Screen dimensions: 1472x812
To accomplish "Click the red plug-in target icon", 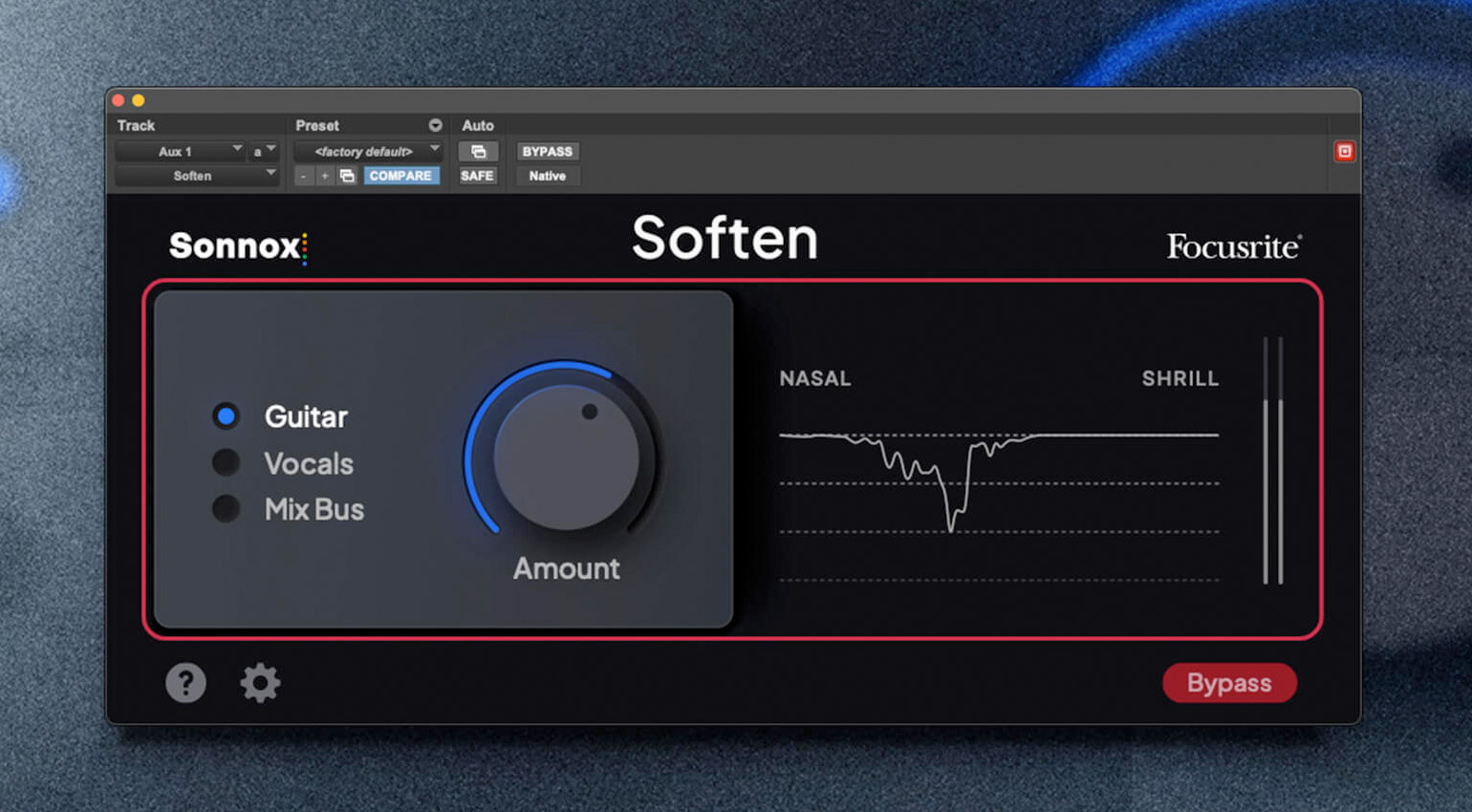I will point(1346,151).
